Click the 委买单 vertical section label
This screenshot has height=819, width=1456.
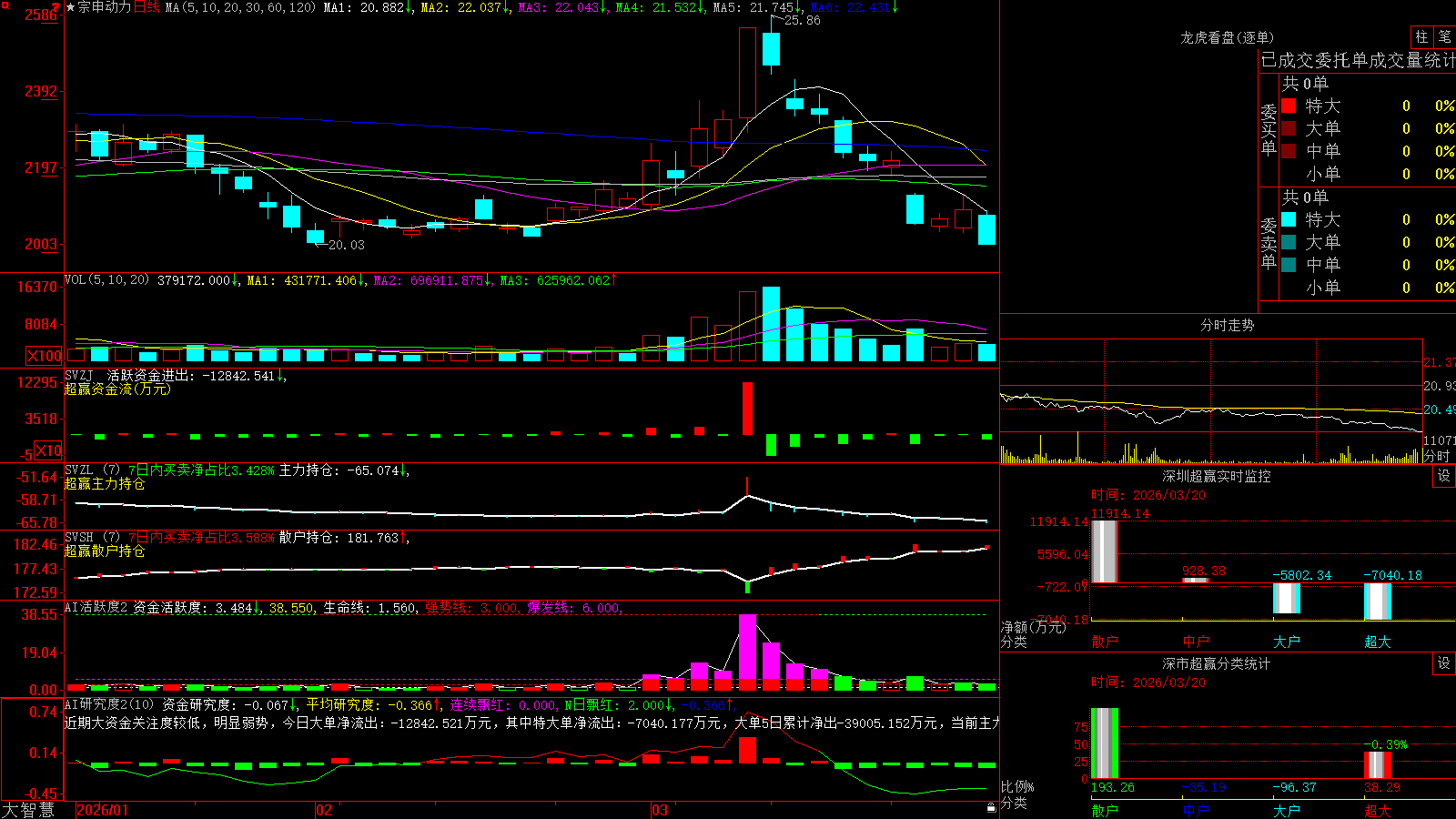(x=1269, y=129)
